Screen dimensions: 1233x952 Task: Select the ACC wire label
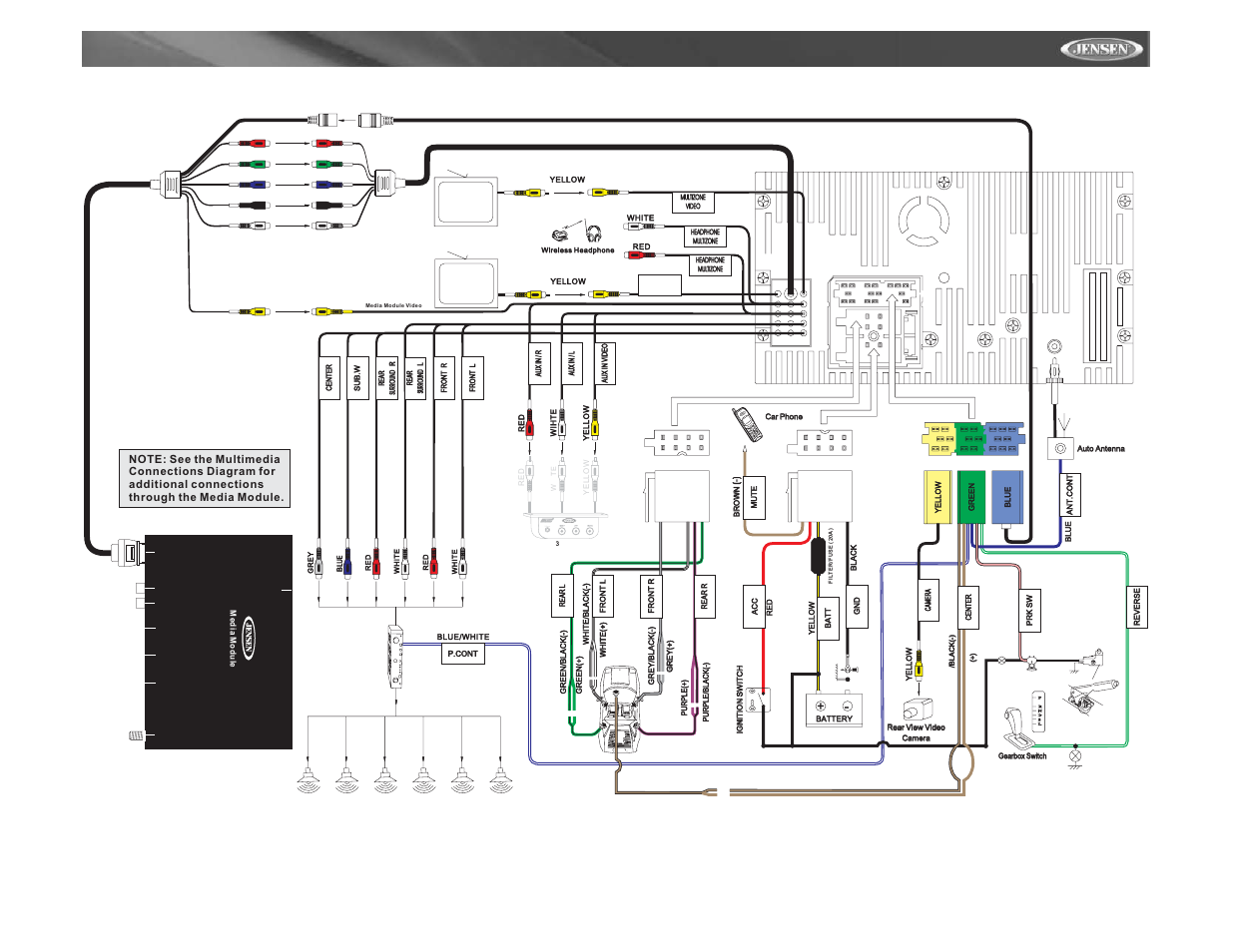[x=755, y=606]
